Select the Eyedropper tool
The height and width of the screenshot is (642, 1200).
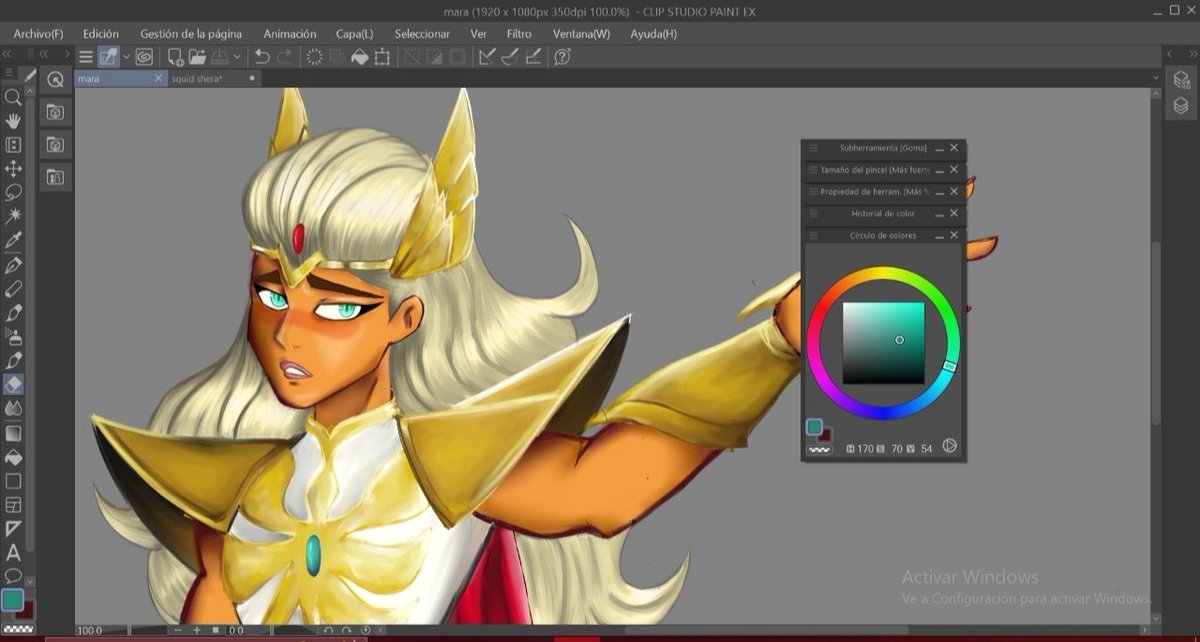click(13, 241)
